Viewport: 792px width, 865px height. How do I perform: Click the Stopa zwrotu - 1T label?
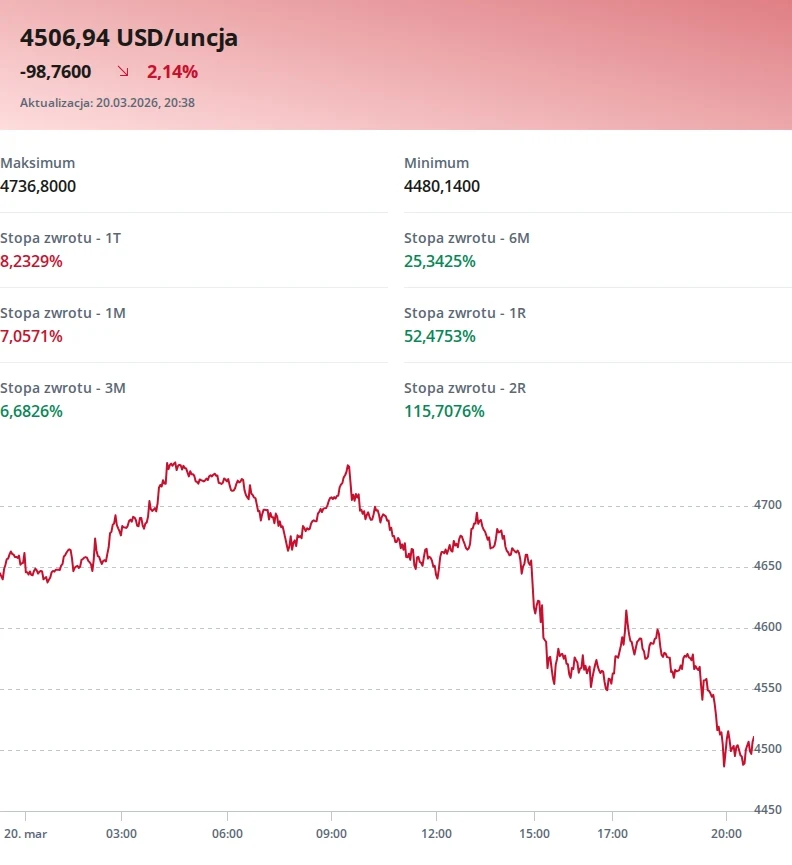pyautogui.click(x=61, y=238)
